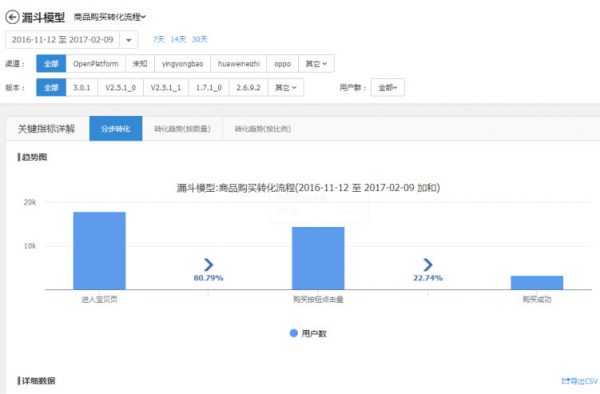This screenshot has height=394, width=600.
Task: Click the 22.74% conversion rate text
Action: tap(428, 278)
